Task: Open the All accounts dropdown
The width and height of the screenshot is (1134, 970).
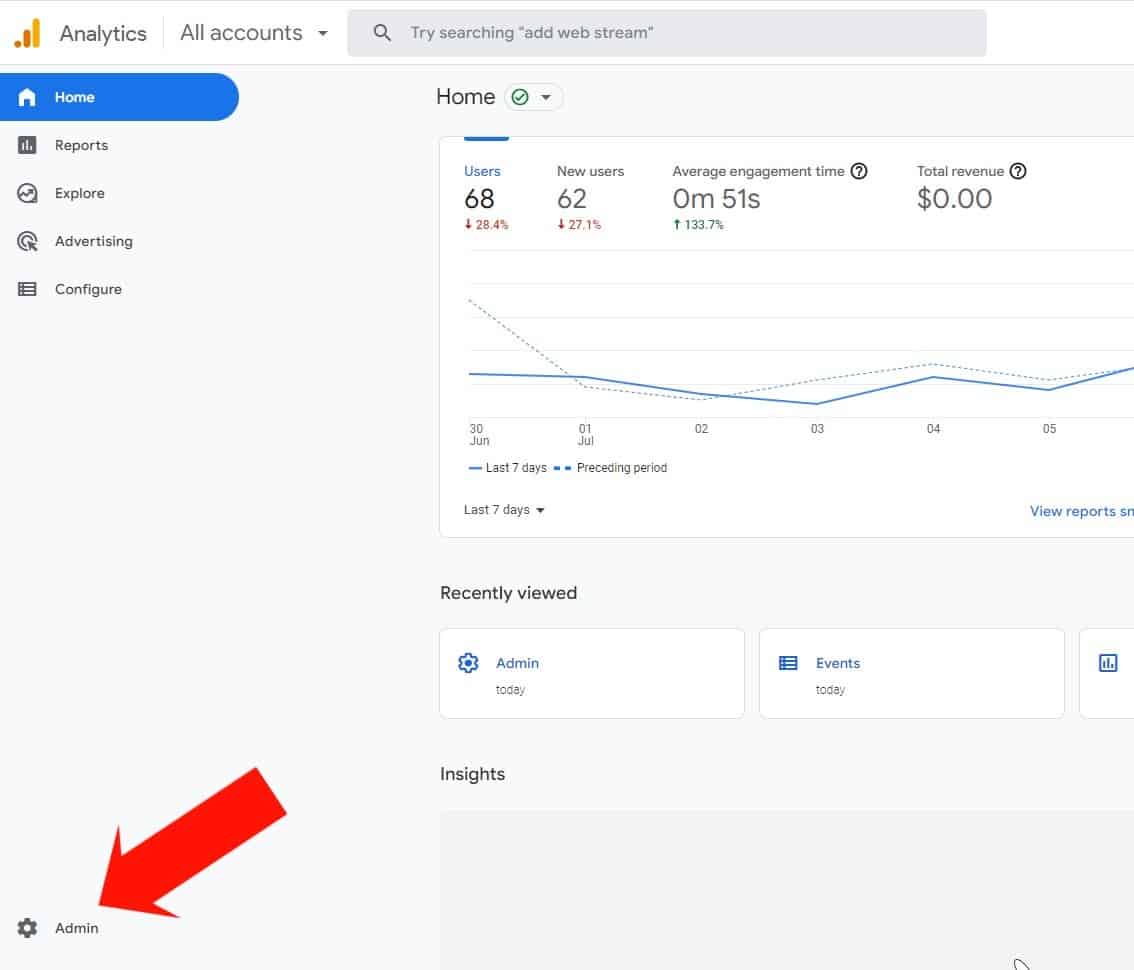Action: coord(254,33)
